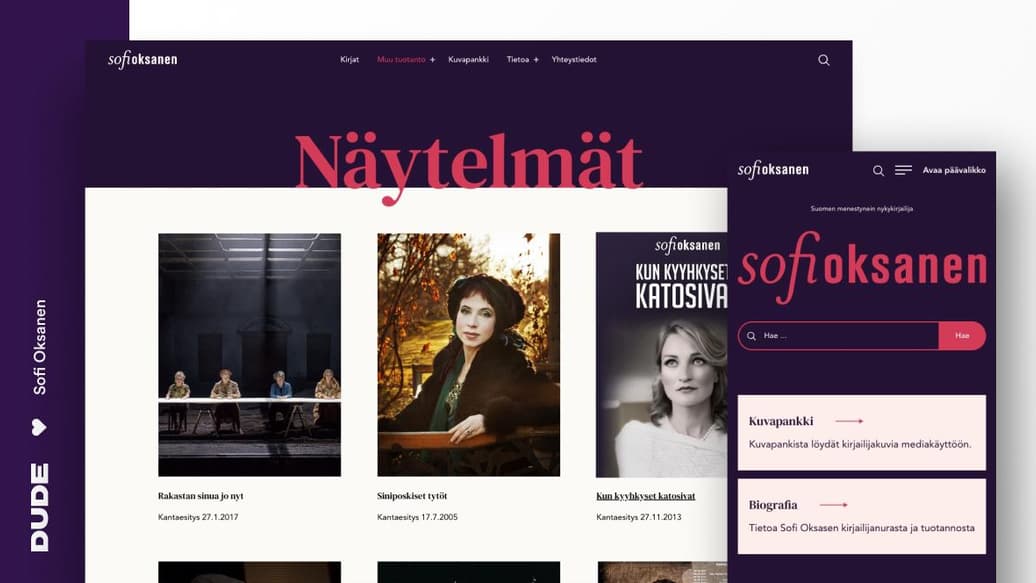Click the sofi oksanen logo in the desktop header
Screen dimensions: 1036x583
tap(143, 59)
